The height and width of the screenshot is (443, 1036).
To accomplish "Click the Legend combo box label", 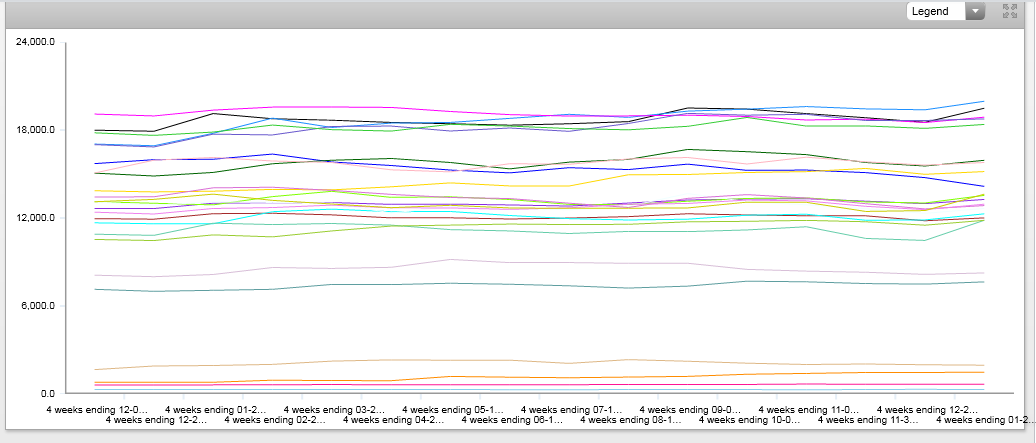I will pos(935,11).
